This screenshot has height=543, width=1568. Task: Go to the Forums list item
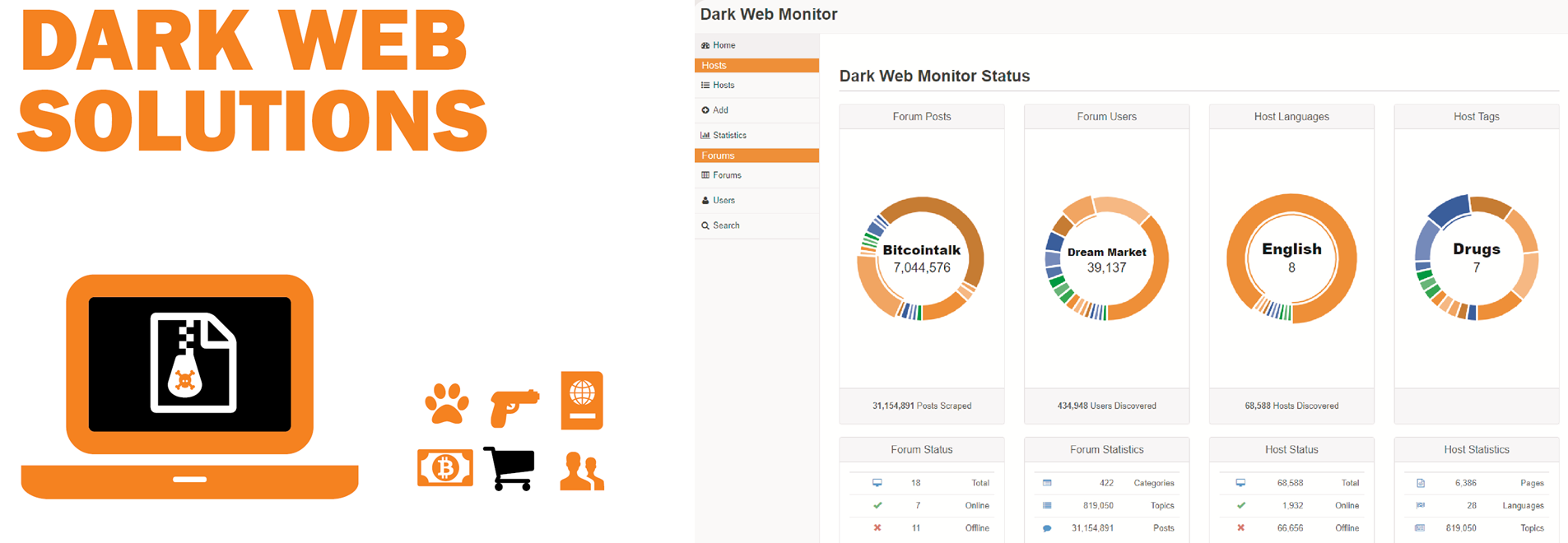coord(727,175)
